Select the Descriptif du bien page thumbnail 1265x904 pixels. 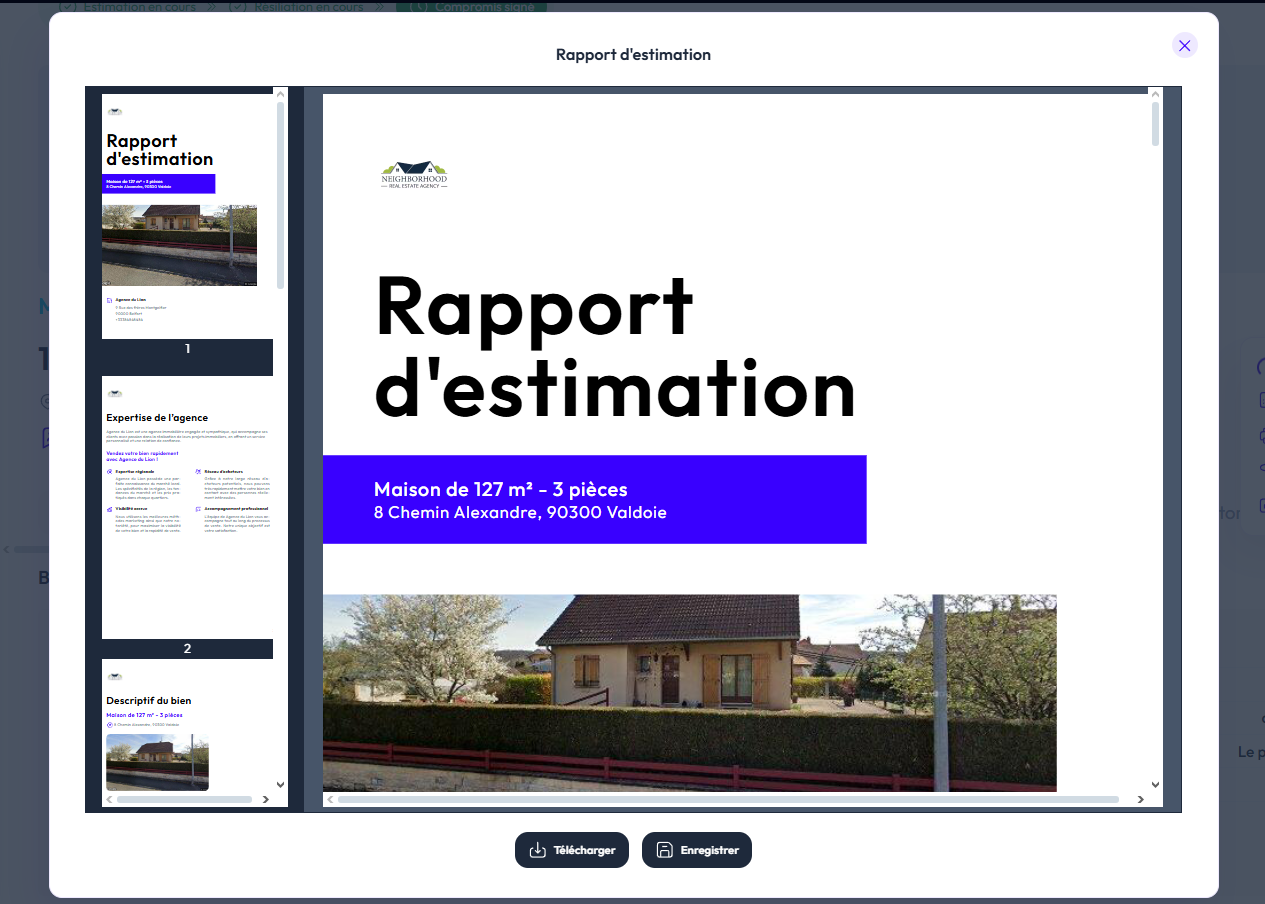click(x=187, y=730)
